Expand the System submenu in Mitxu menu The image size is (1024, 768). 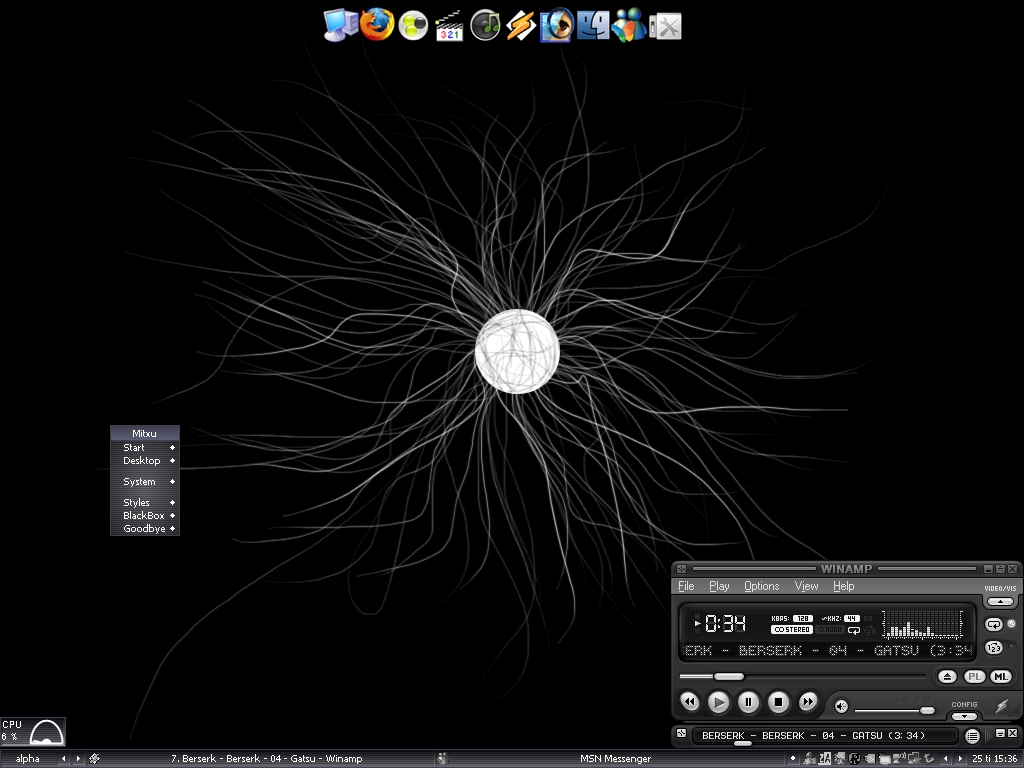pos(145,481)
